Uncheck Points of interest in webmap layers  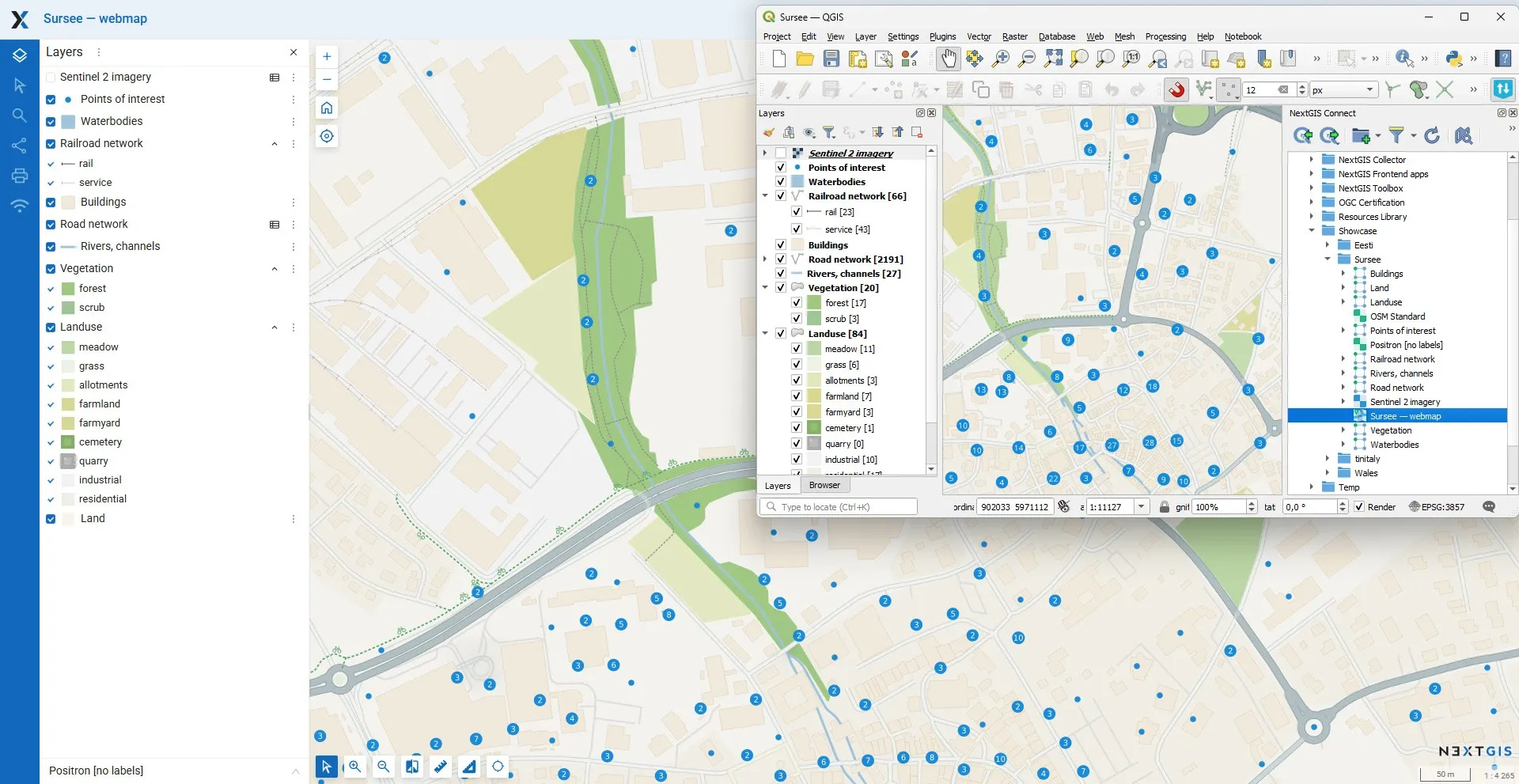click(x=51, y=100)
